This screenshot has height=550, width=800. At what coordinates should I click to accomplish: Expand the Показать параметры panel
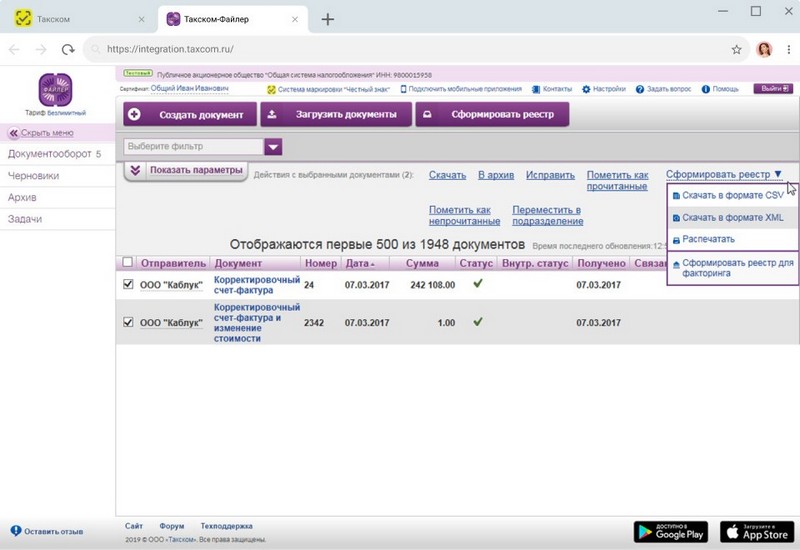[x=186, y=171]
